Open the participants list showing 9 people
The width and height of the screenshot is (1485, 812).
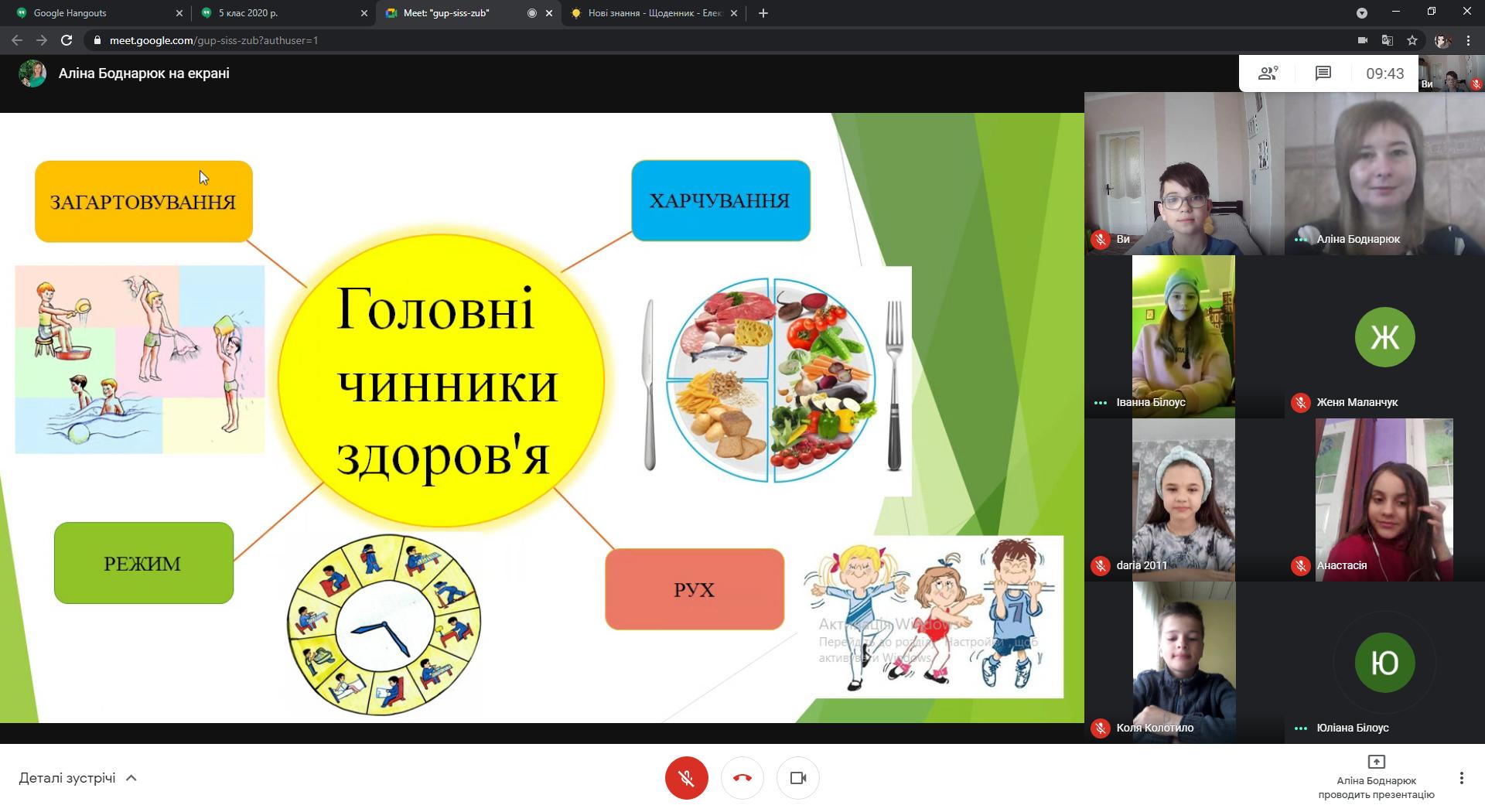pyautogui.click(x=1268, y=73)
